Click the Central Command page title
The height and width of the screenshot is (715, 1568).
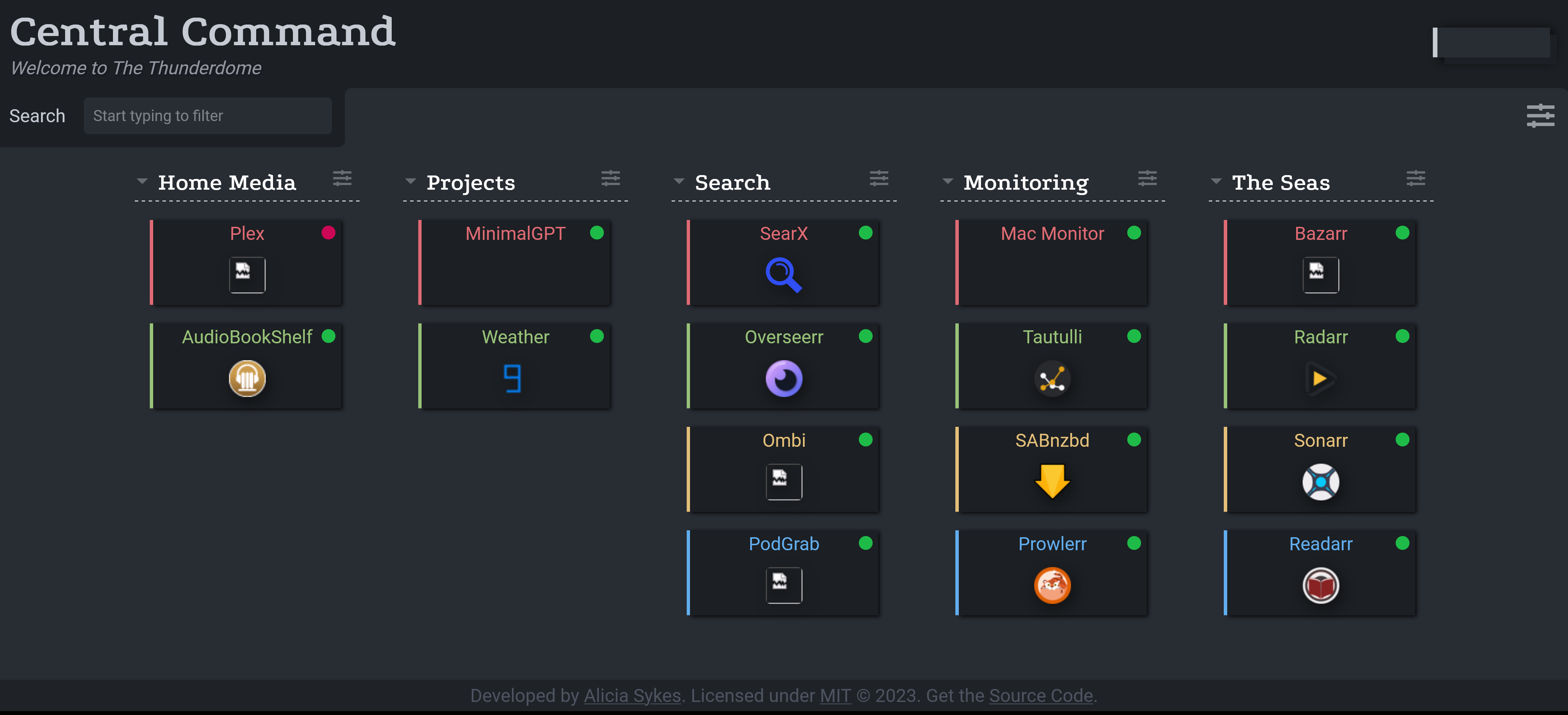coord(203,31)
